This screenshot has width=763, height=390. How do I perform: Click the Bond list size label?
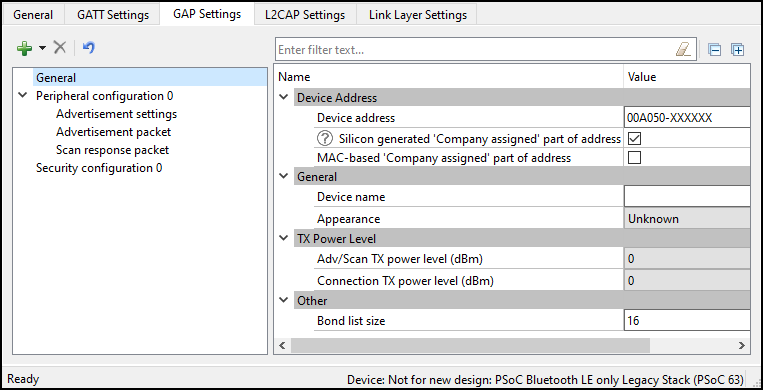click(351, 321)
